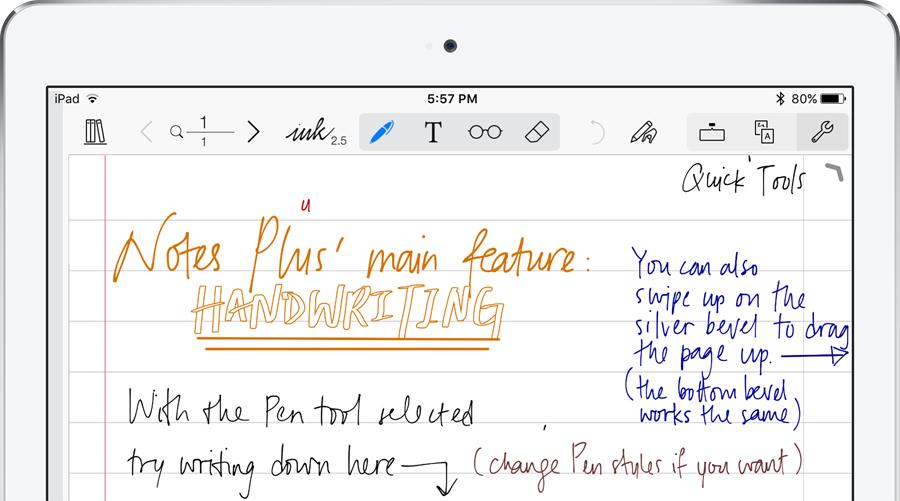Tap the 80% battery indicator
Viewport: 900px width, 501px height.
[x=818, y=99]
